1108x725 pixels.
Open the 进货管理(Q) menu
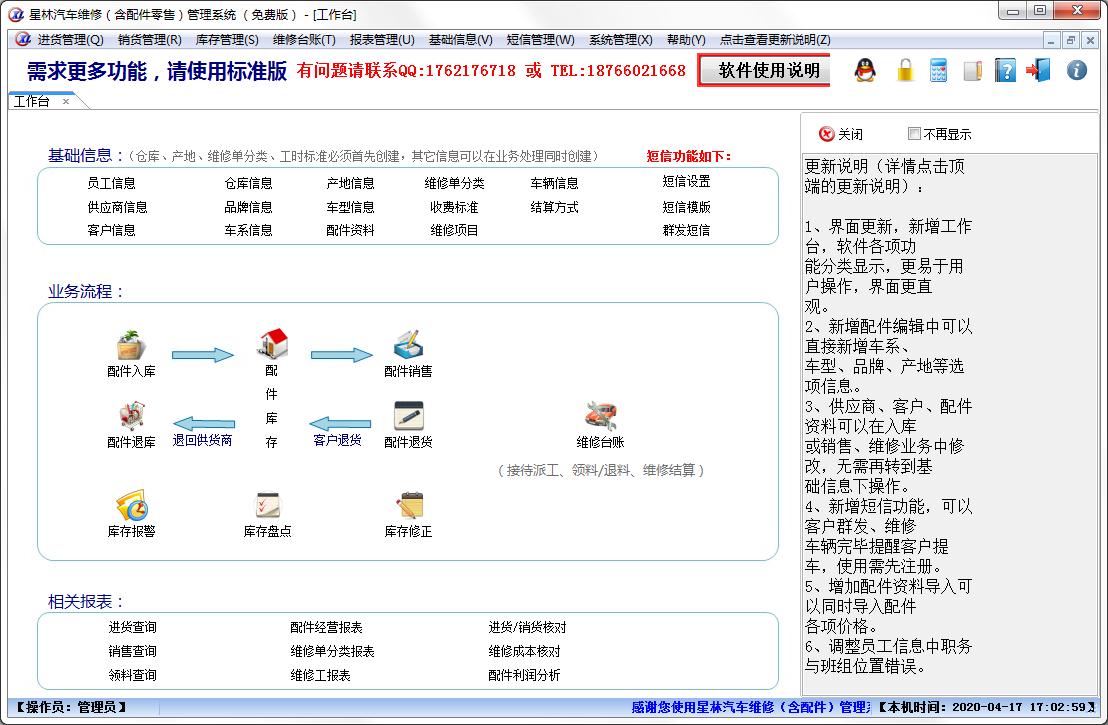point(70,40)
